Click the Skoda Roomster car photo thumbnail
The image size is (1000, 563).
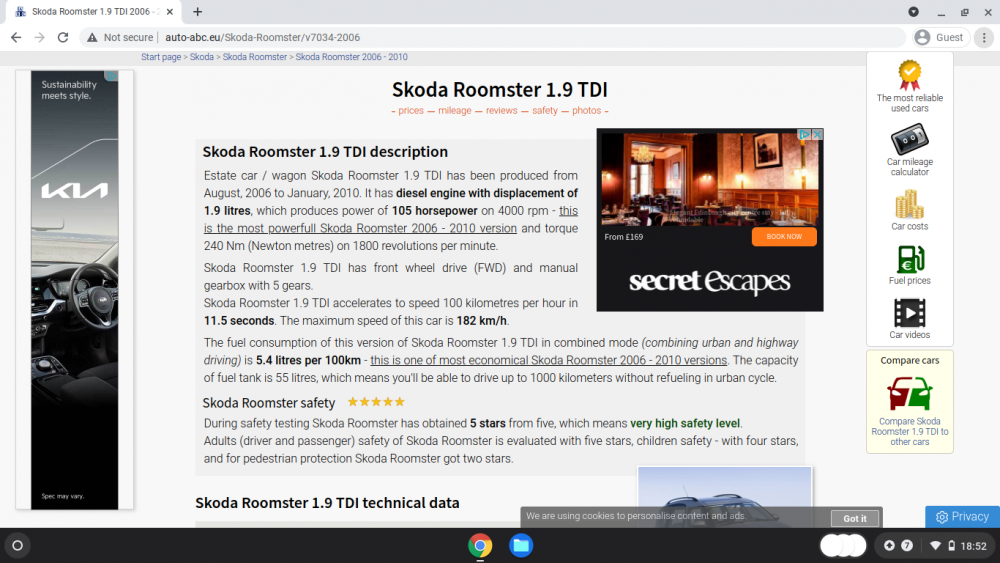pos(724,497)
